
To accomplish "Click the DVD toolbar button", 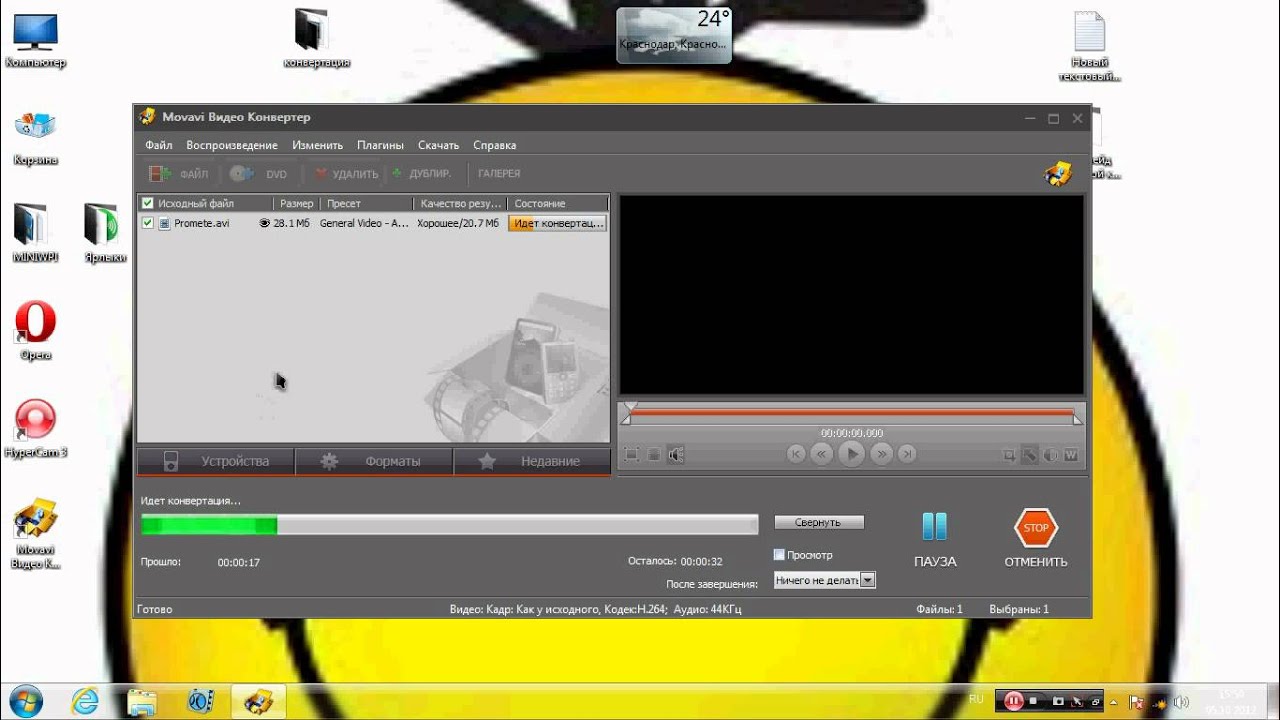I will (258, 174).
